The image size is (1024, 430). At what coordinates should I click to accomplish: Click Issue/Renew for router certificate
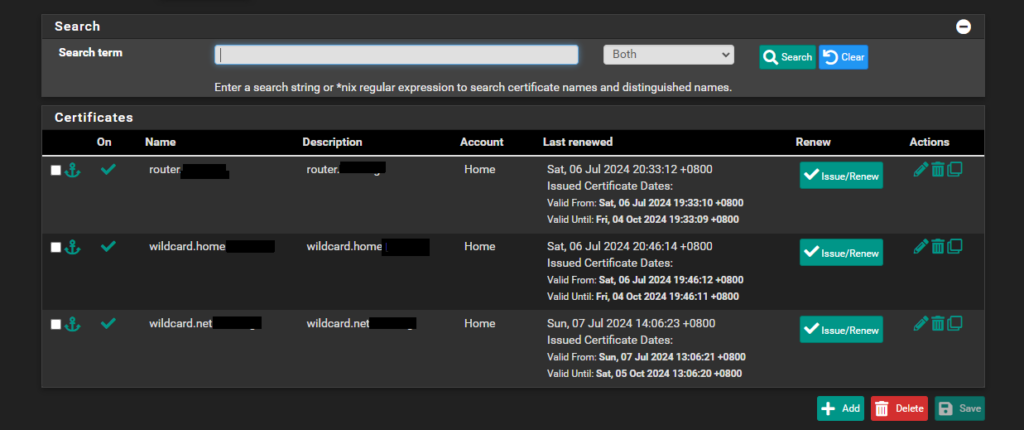tap(841, 176)
